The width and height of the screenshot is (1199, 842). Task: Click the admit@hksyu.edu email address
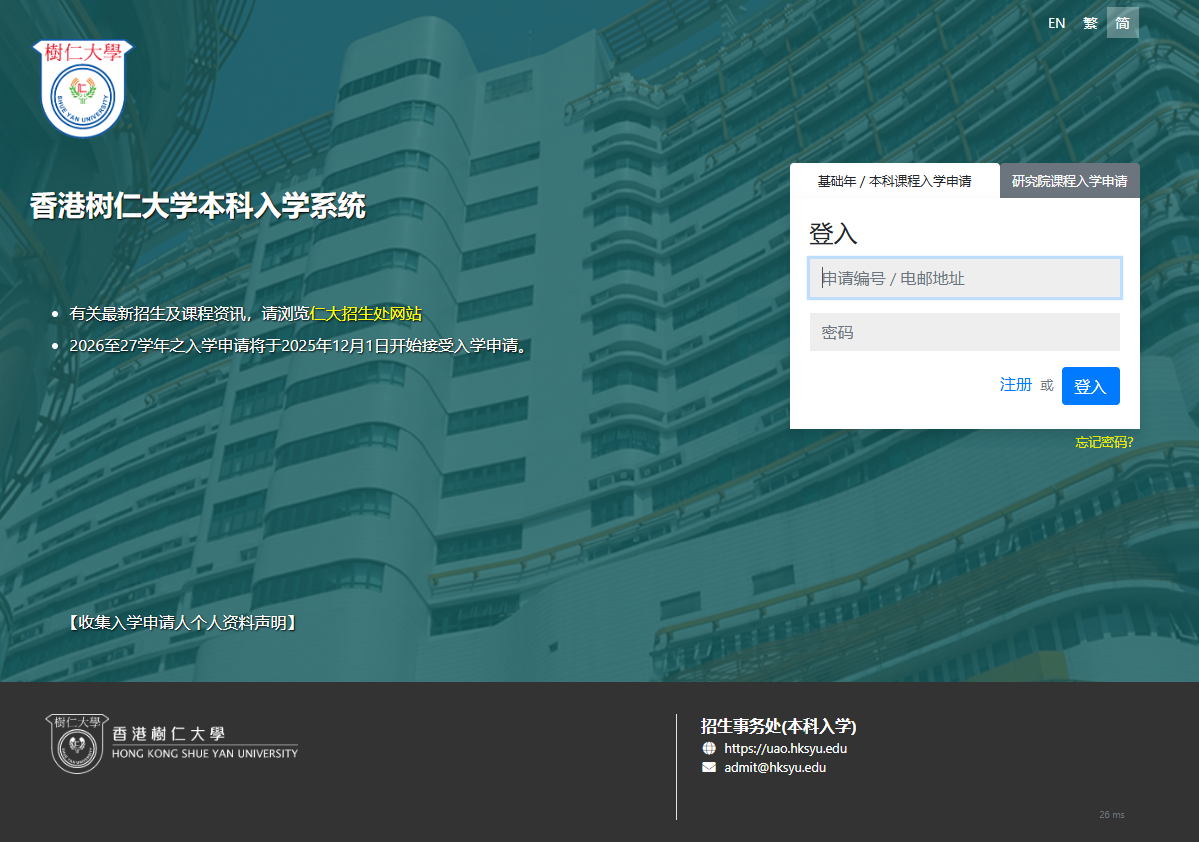coord(775,768)
